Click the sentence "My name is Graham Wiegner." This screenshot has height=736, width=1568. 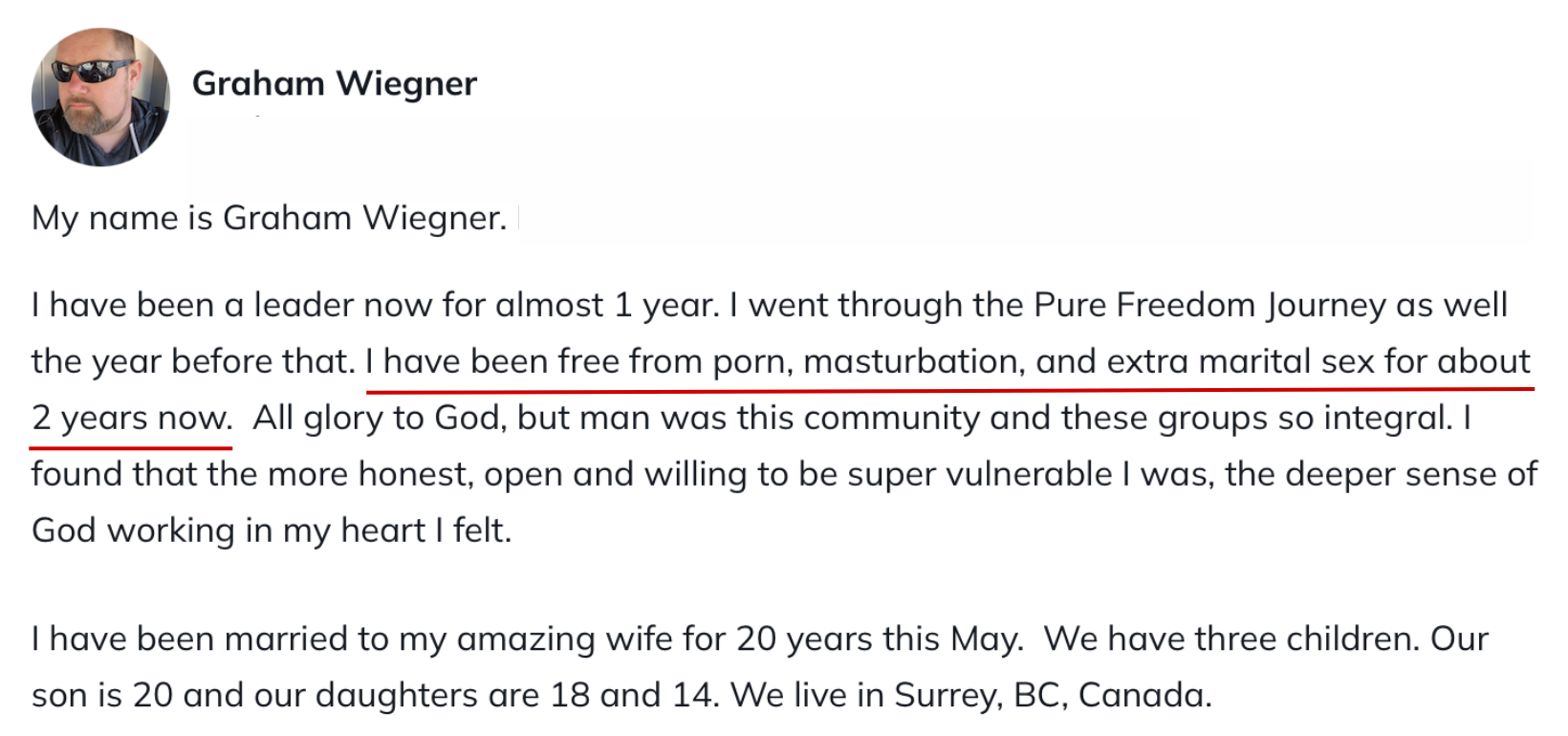(x=269, y=218)
